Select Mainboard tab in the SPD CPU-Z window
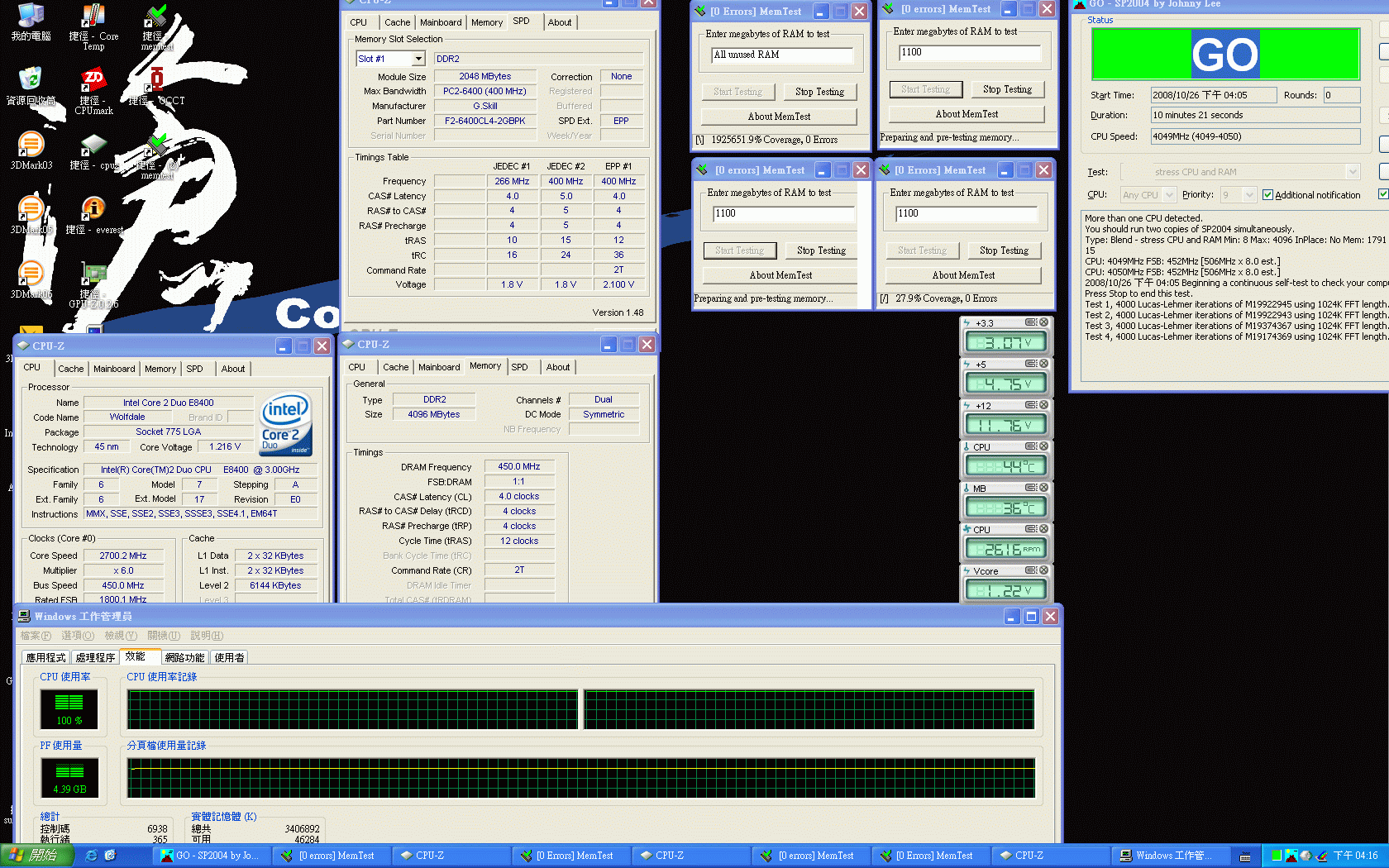Screen dimensions: 1389x868 click(441, 22)
